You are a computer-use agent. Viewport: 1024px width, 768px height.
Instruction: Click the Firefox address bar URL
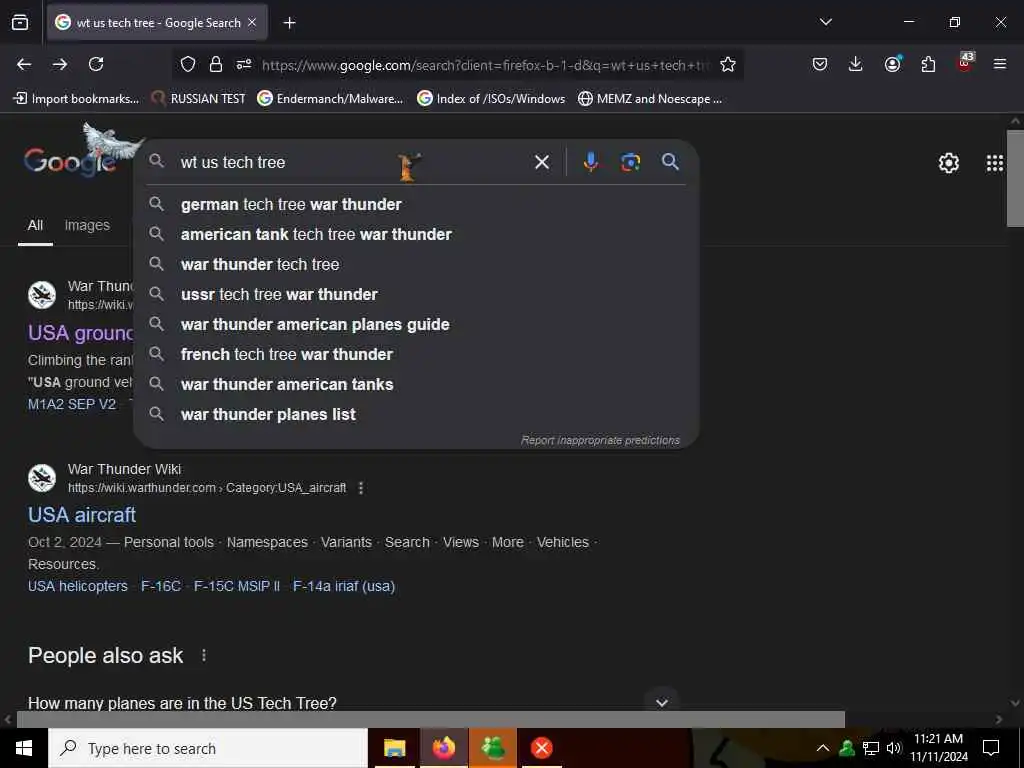tap(485, 65)
